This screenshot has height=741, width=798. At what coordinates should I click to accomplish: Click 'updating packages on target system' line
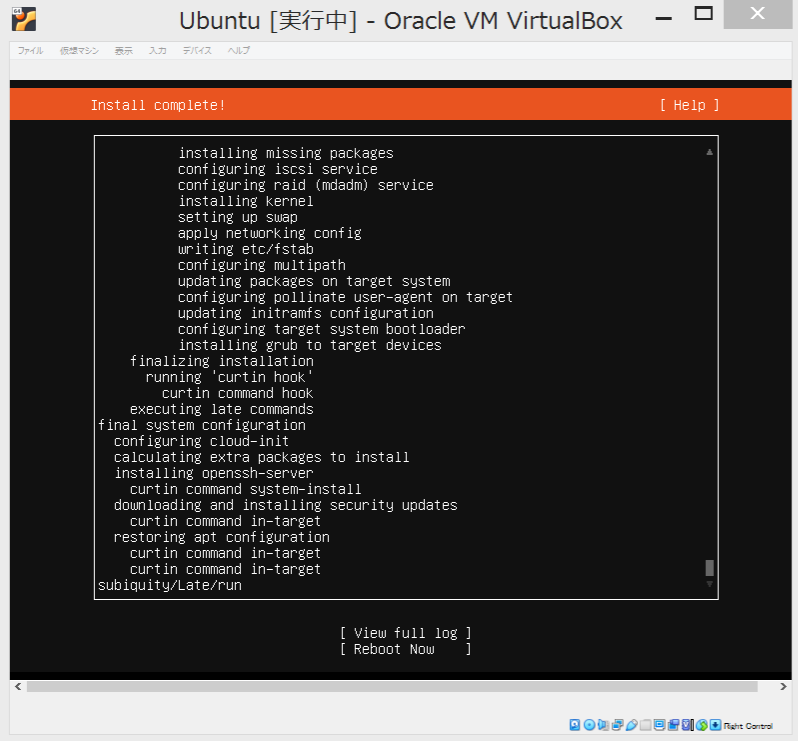click(x=314, y=281)
